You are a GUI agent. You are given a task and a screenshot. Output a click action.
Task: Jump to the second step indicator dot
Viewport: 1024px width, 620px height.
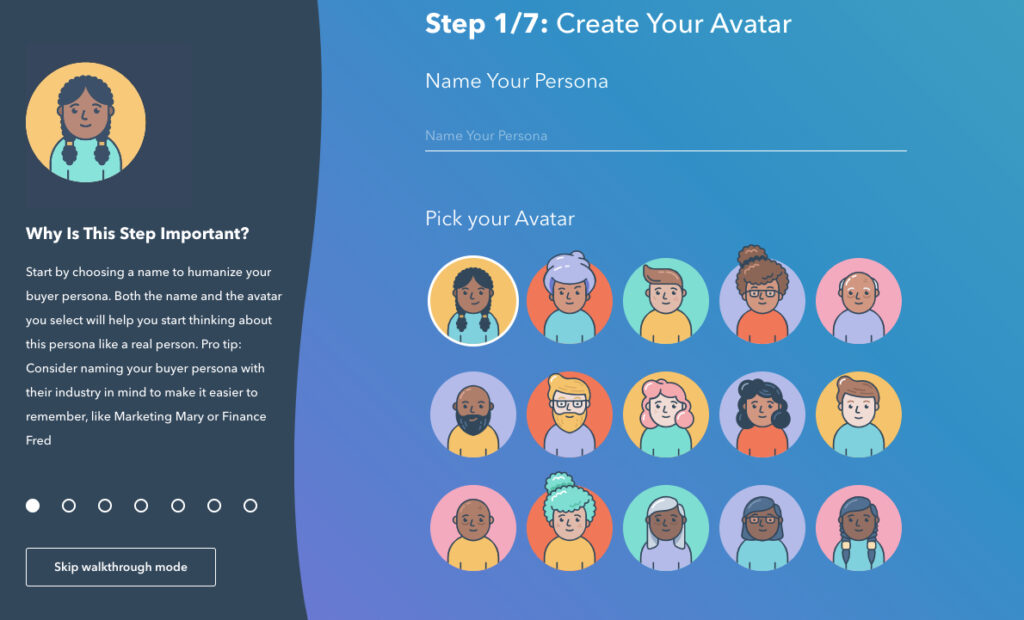click(69, 506)
